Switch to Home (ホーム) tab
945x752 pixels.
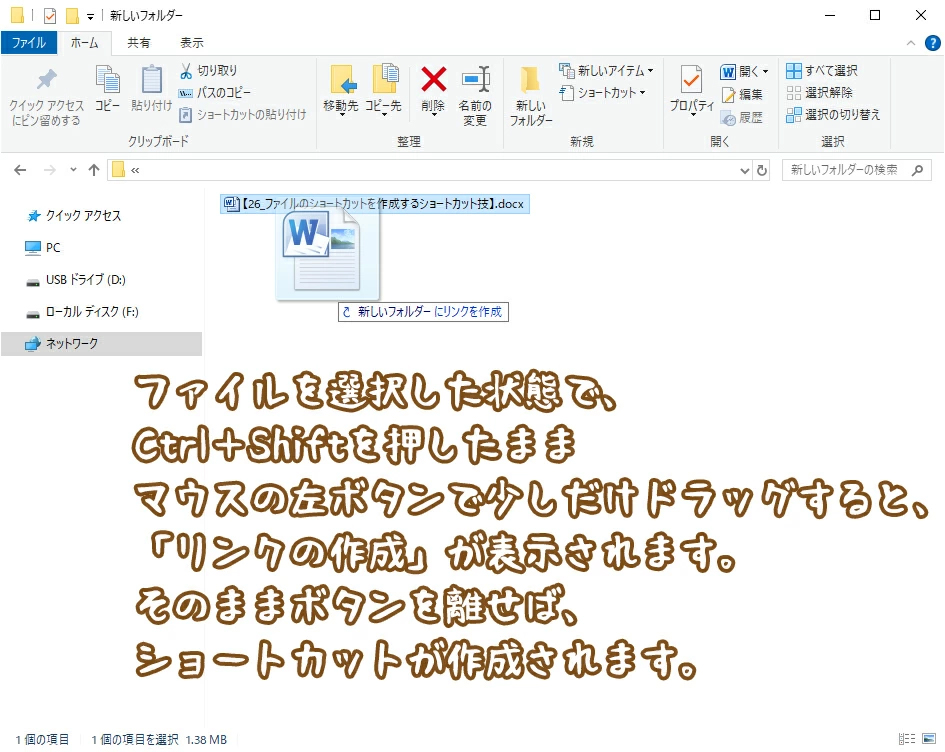[x=84, y=43]
